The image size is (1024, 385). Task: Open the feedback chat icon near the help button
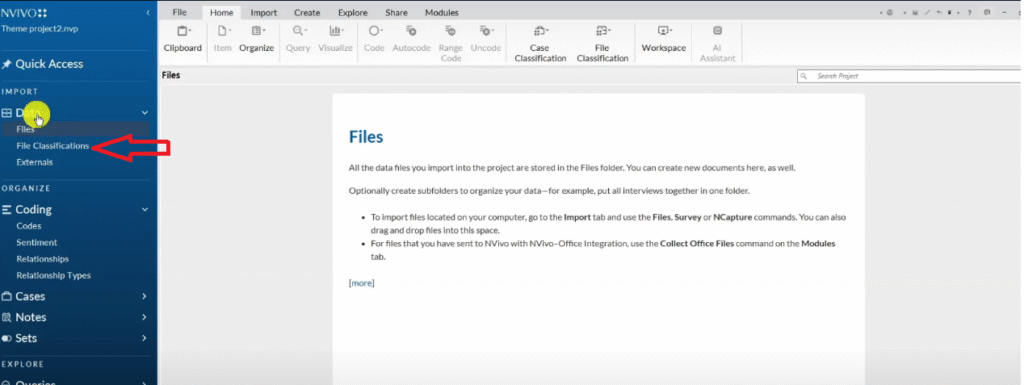[x=987, y=12]
